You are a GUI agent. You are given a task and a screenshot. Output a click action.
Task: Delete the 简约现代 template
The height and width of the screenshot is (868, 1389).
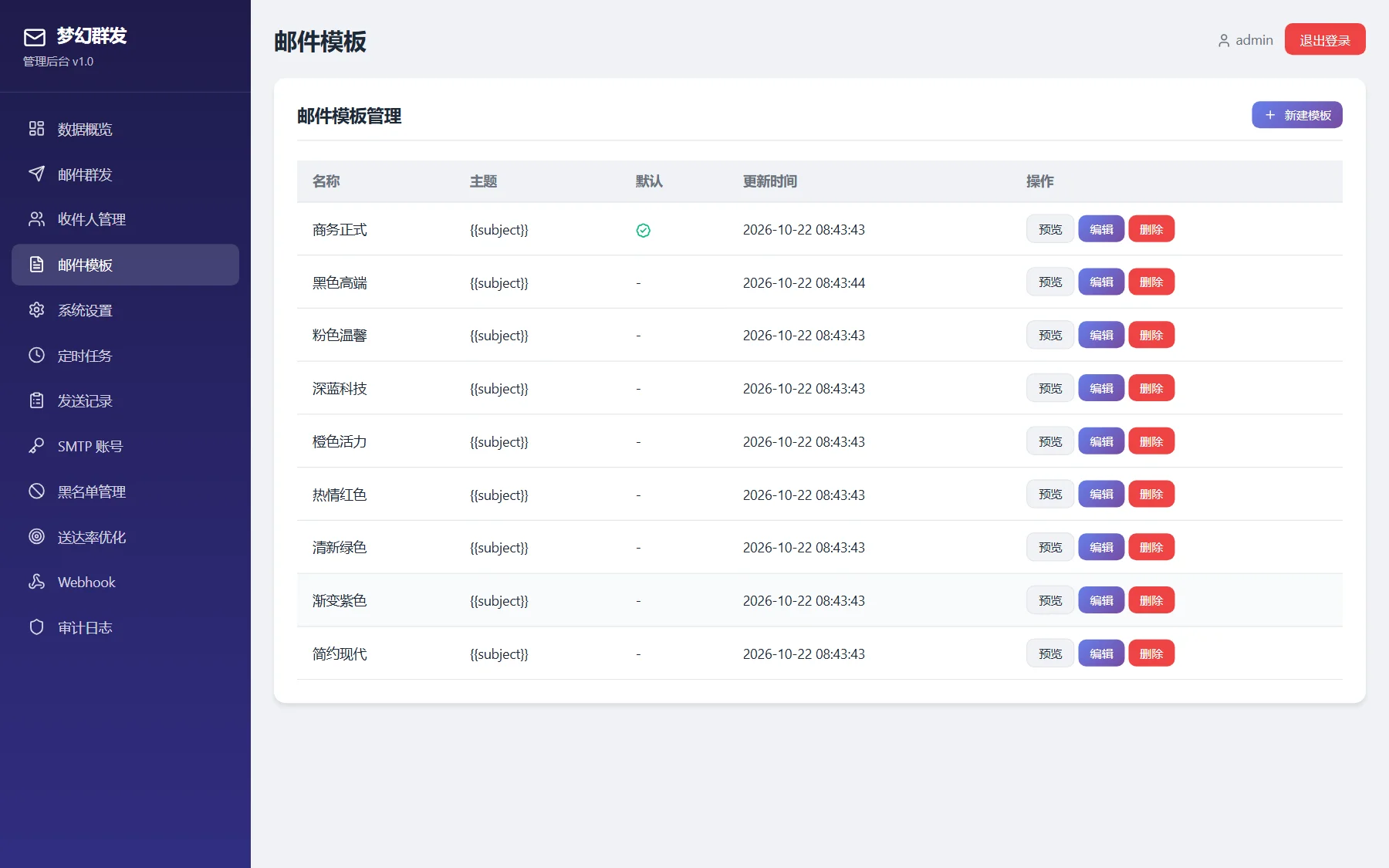pos(1151,654)
